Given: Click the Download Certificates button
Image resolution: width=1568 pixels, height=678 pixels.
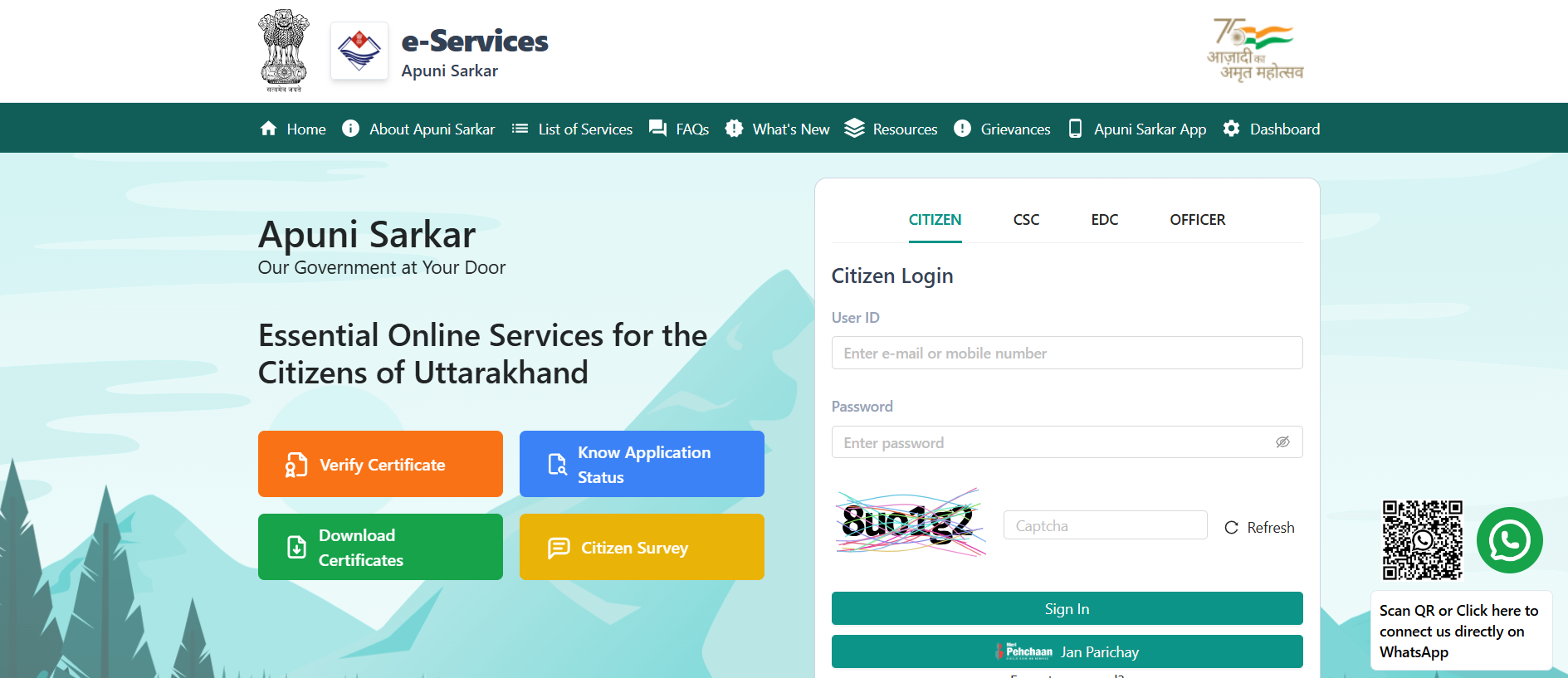Looking at the screenshot, I should pyautogui.click(x=380, y=547).
